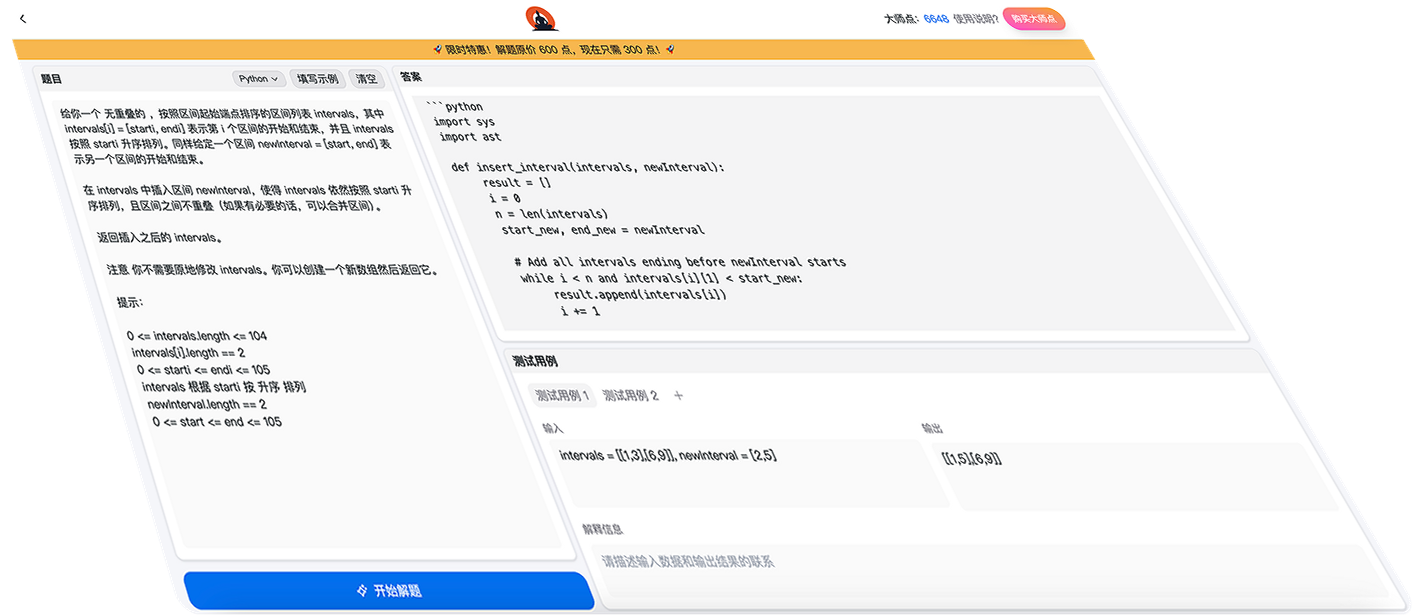Click the 提示: label in the problem
The height and width of the screenshot is (615, 1421).
(x=130, y=302)
